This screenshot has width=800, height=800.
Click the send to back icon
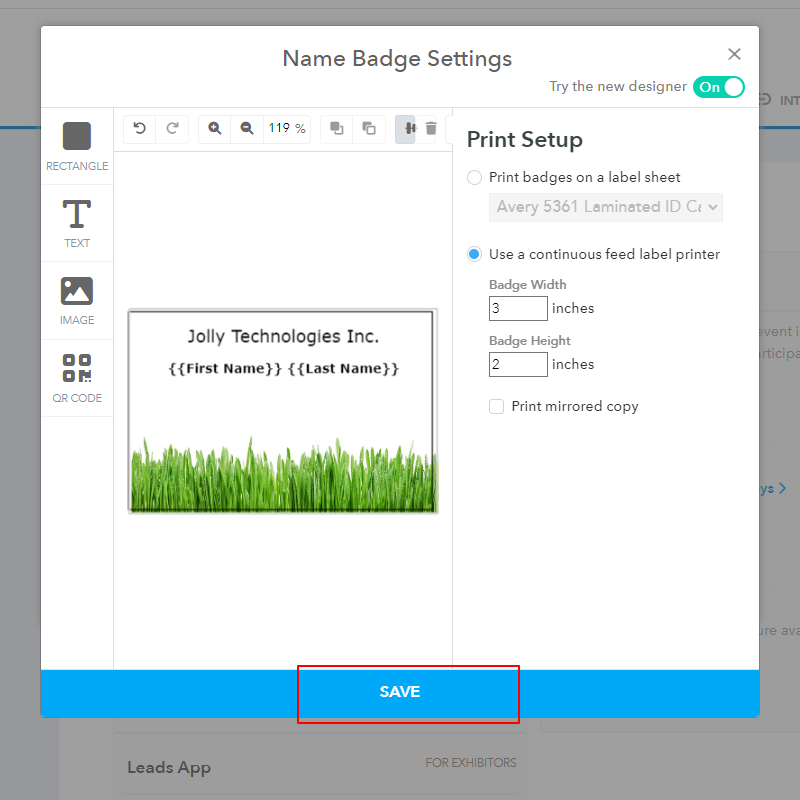coord(369,128)
